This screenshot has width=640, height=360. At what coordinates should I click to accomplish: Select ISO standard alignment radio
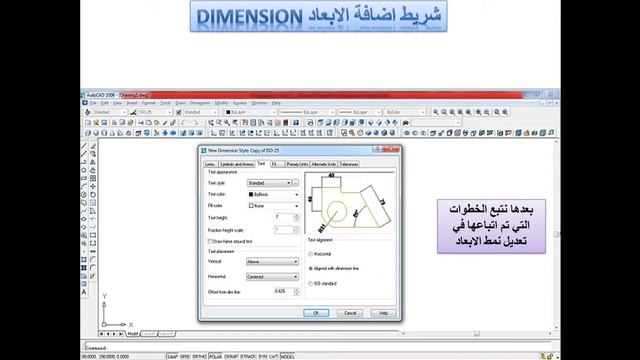pyautogui.click(x=311, y=283)
